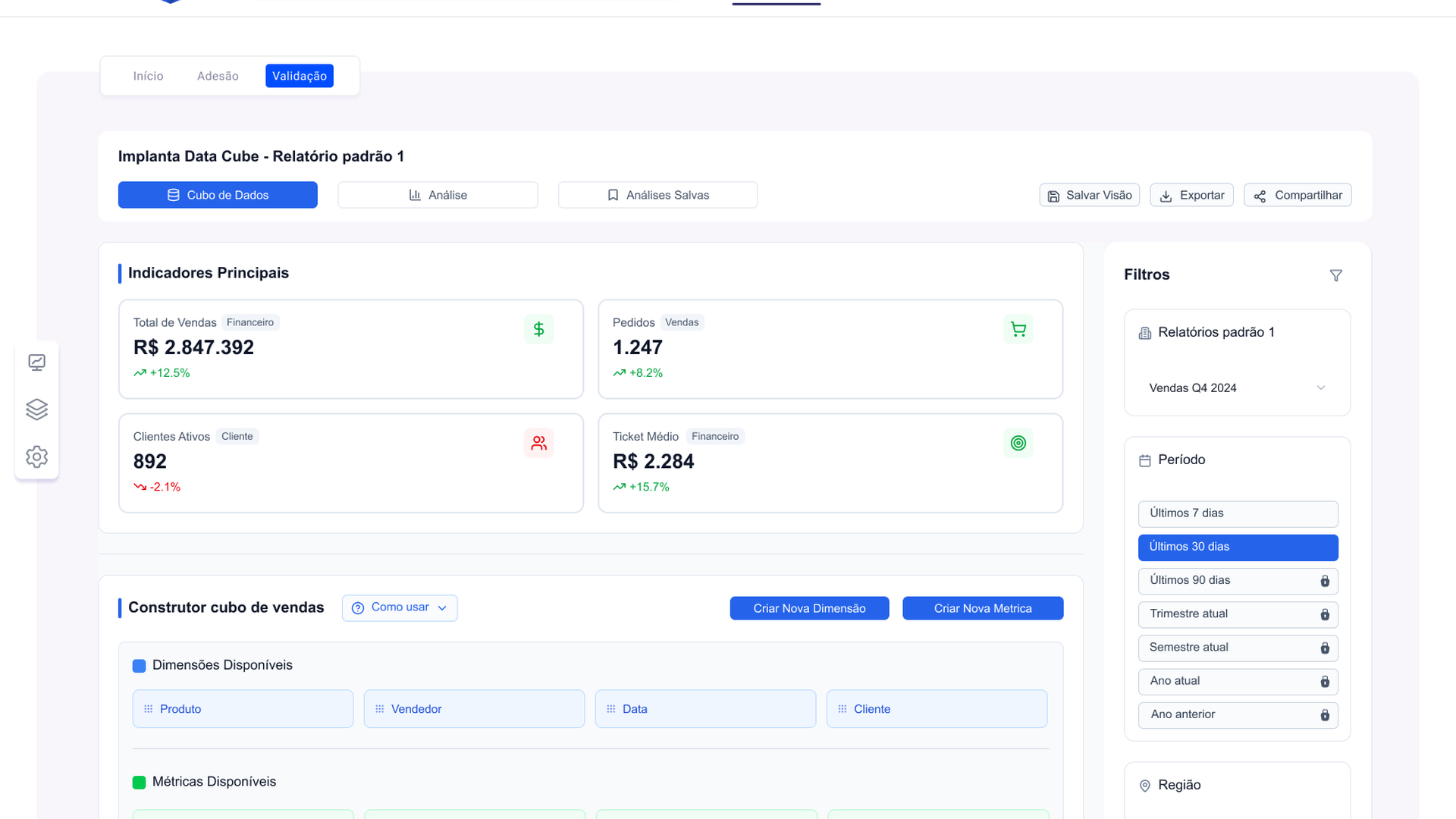
Task: Click the Criar Nova Dimensão button
Action: (809, 608)
